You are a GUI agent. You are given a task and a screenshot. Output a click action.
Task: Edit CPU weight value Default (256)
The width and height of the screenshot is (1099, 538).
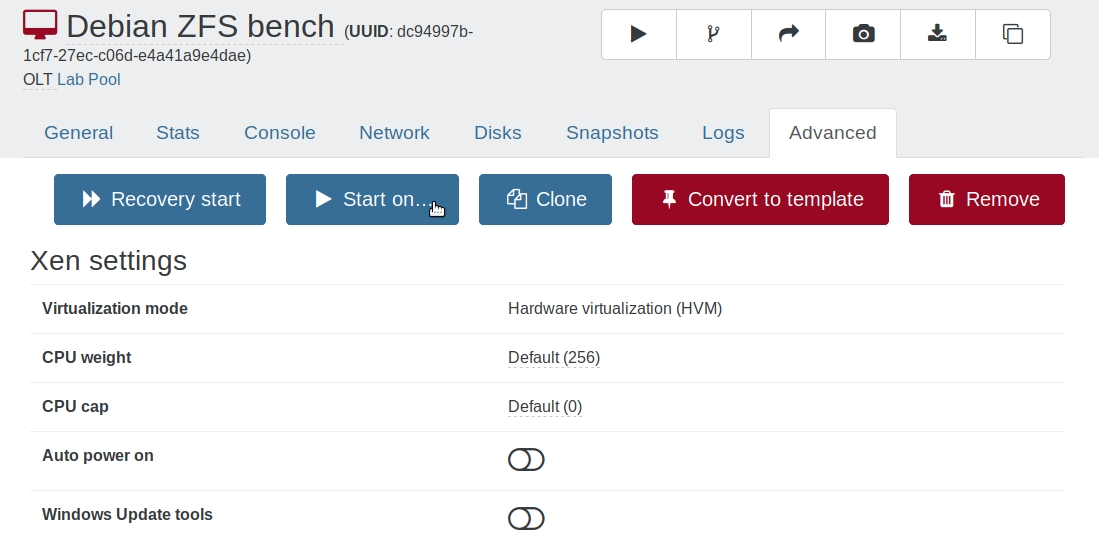(554, 358)
